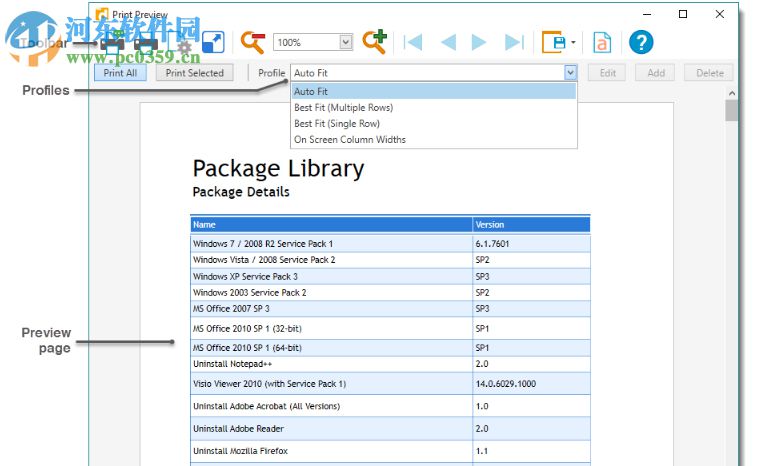The width and height of the screenshot is (771, 466).
Task: Click the 6.1.7601 version cell
Action: click(x=531, y=244)
